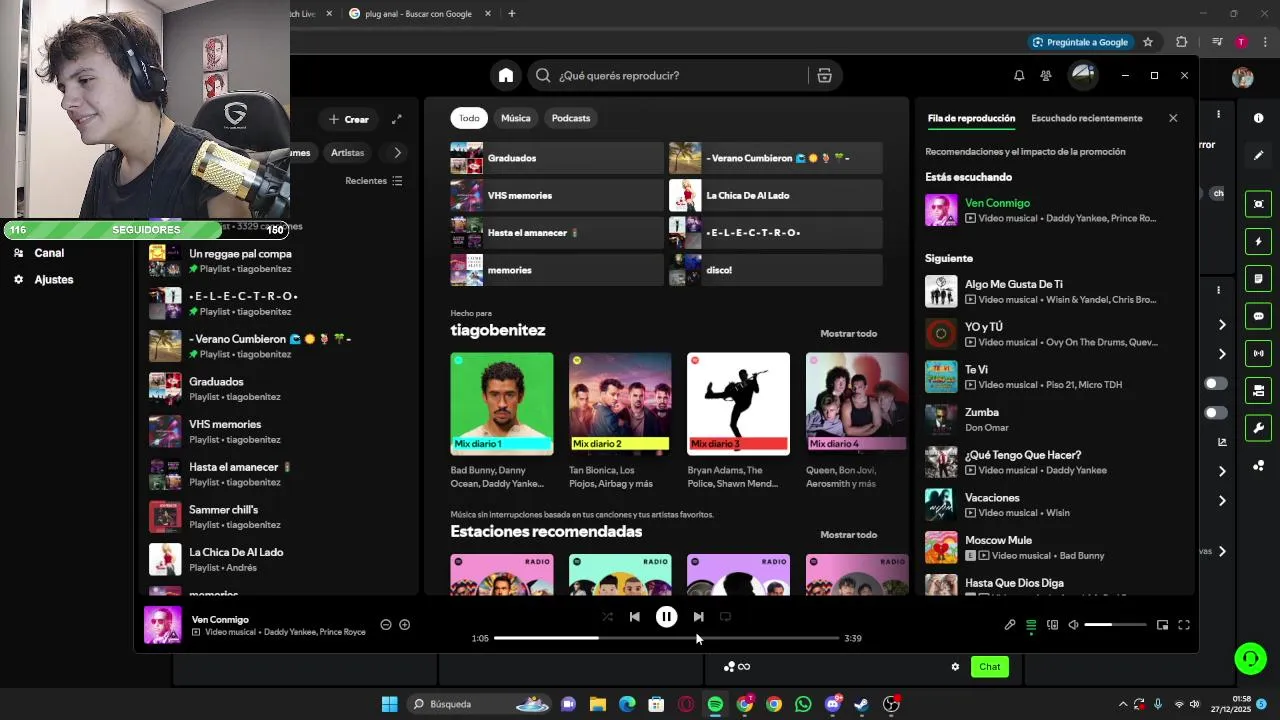
Task: Select the Música filter chip
Action: point(516,118)
